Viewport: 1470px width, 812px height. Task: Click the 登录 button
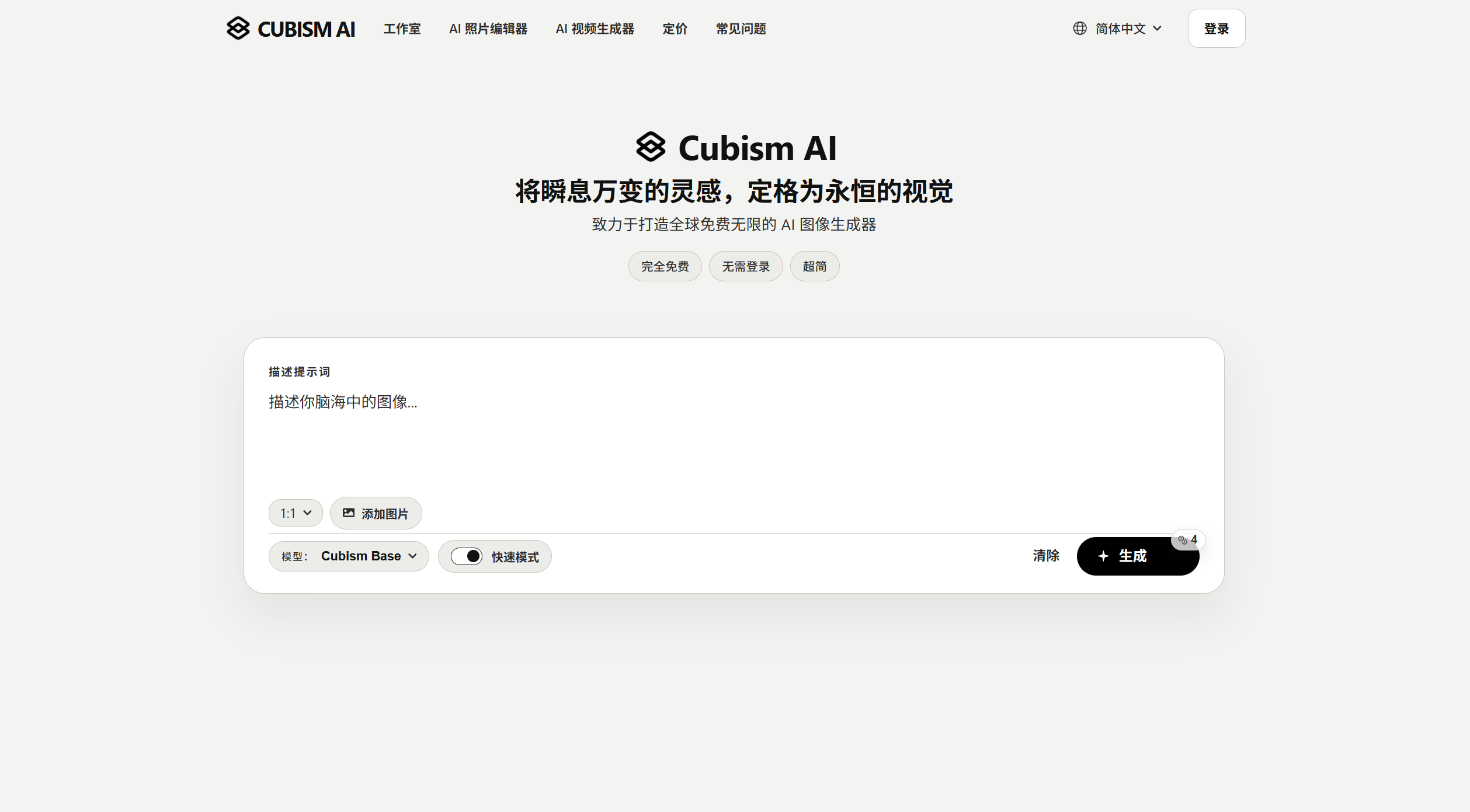coord(1217,28)
